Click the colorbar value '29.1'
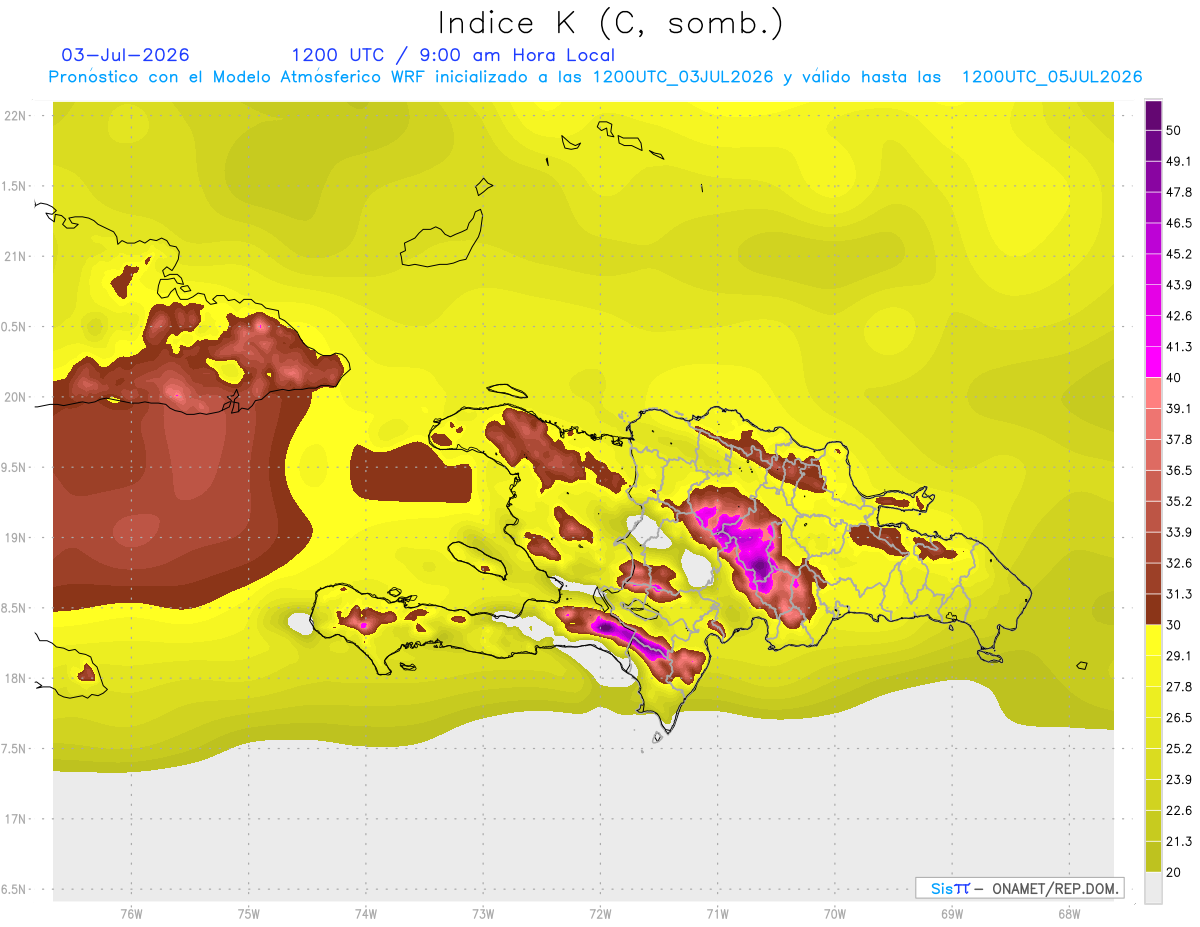This screenshot has height=927, width=1200. tap(1179, 655)
